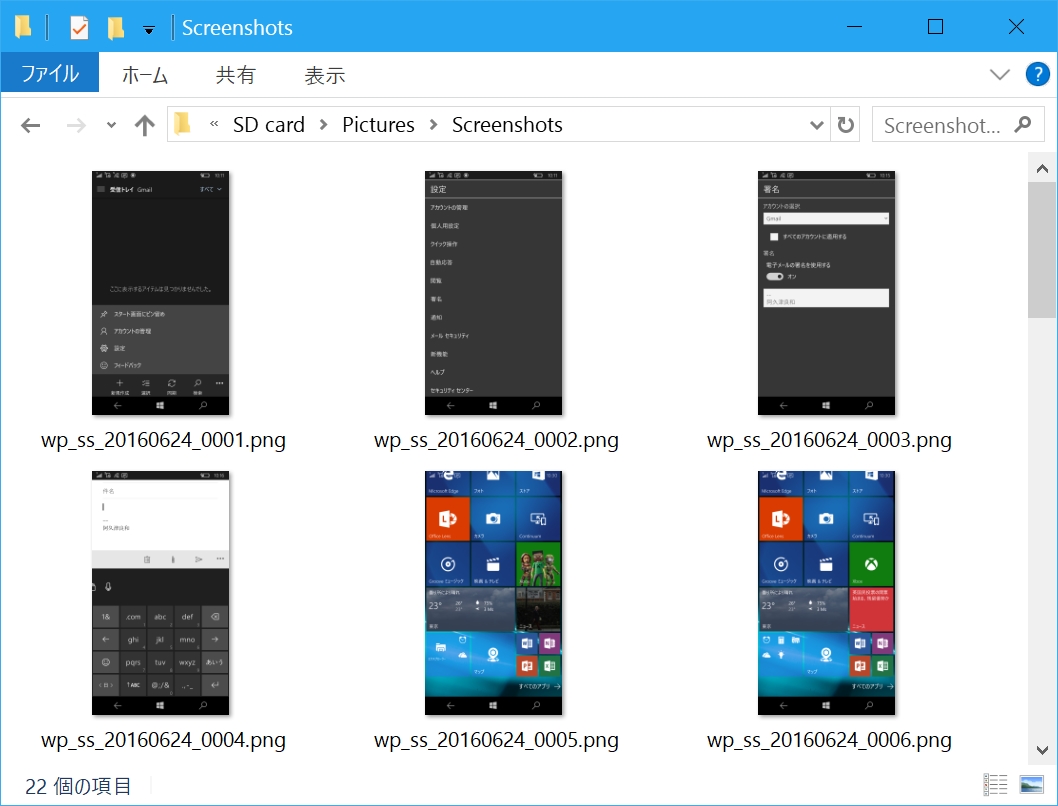Viewport: 1058px width, 806px height.
Task: Open the address bar history dropdown
Action: pos(817,124)
